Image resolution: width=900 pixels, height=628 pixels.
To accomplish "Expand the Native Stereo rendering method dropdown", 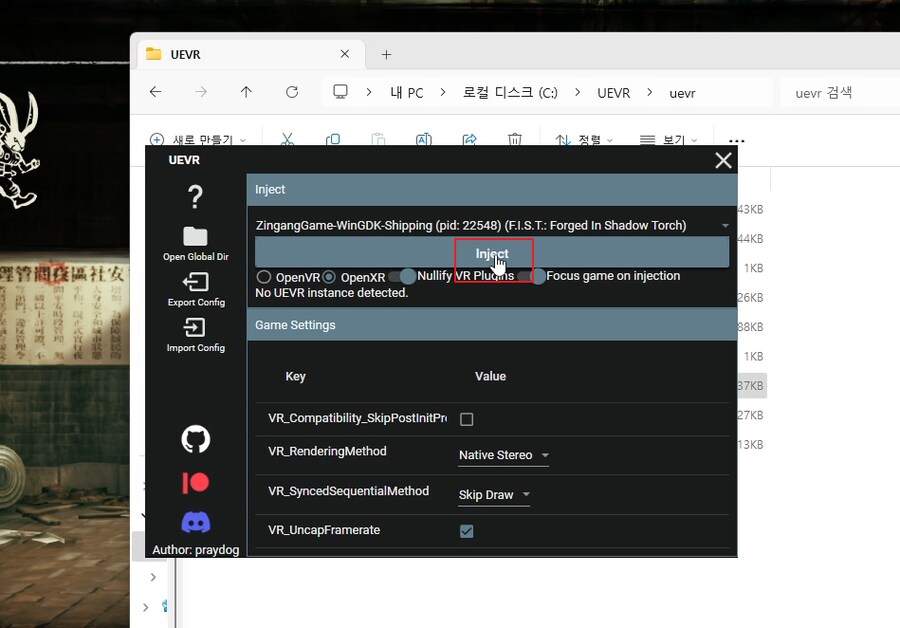I will [x=503, y=456].
